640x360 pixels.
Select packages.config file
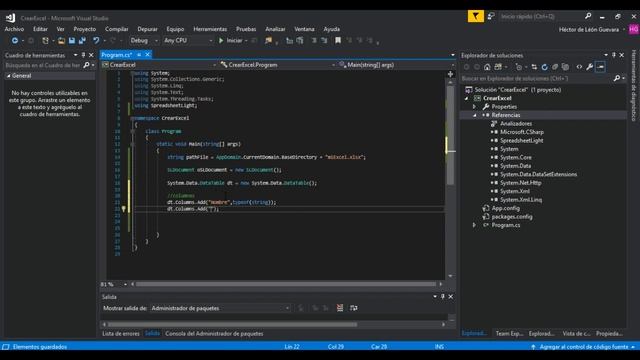pyautogui.click(x=512, y=217)
